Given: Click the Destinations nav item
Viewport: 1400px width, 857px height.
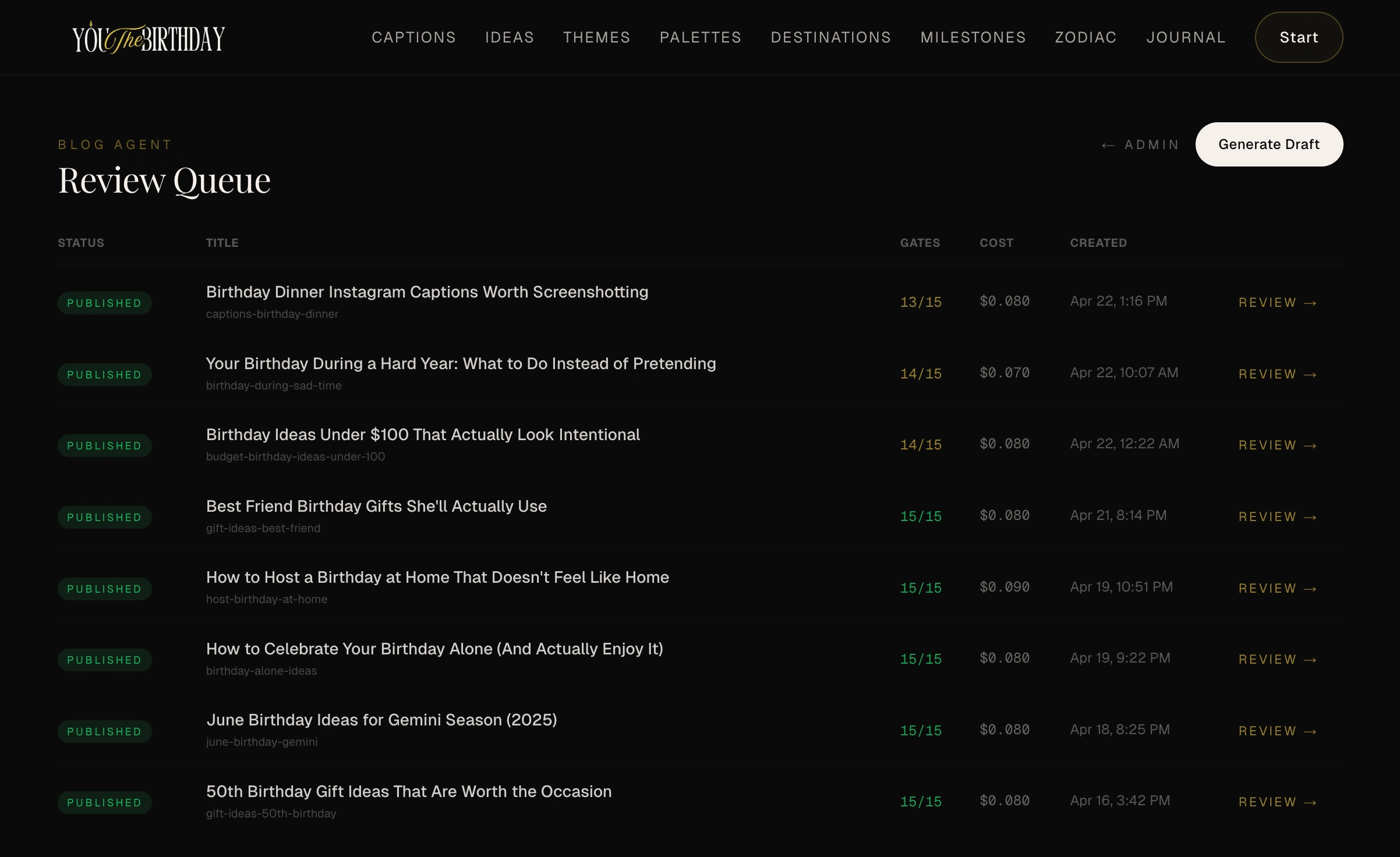Looking at the screenshot, I should (x=830, y=37).
